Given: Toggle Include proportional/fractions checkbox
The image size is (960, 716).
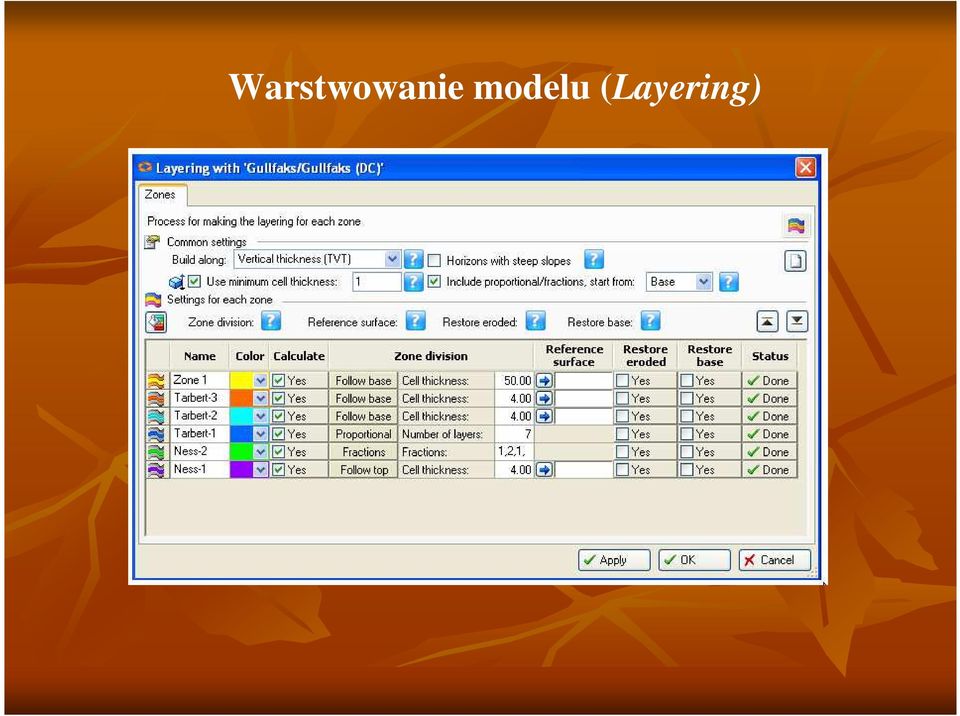Looking at the screenshot, I should click(434, 282).
